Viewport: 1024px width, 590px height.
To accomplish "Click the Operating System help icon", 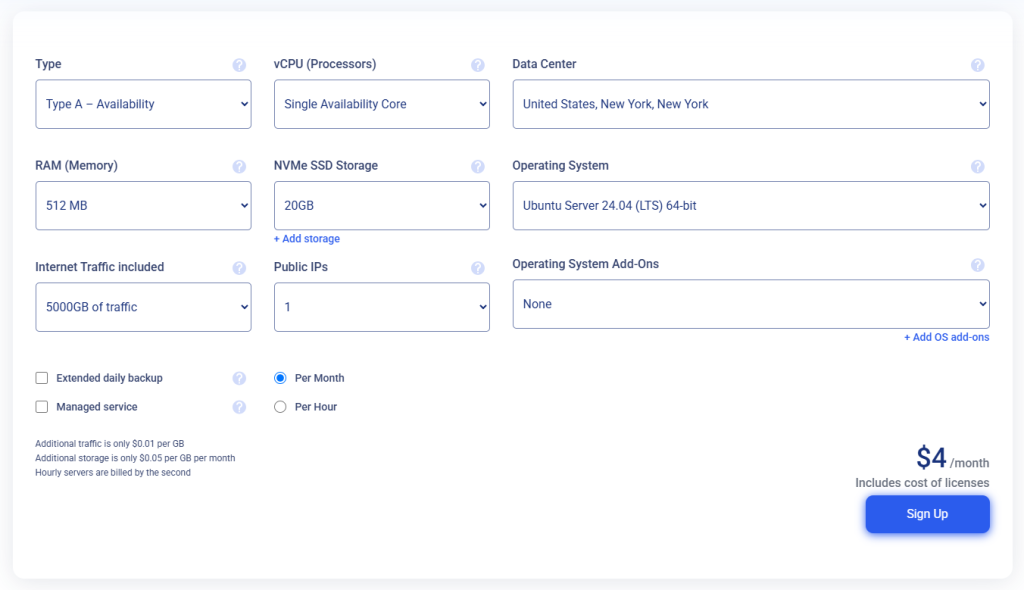I will click(x=977, y=167).
